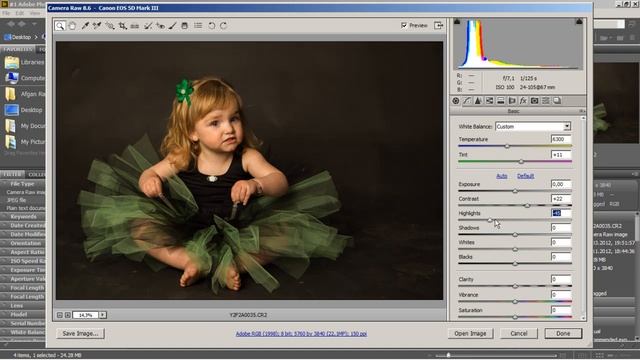
Task: Click the Clarity value field
Action: 561,279
